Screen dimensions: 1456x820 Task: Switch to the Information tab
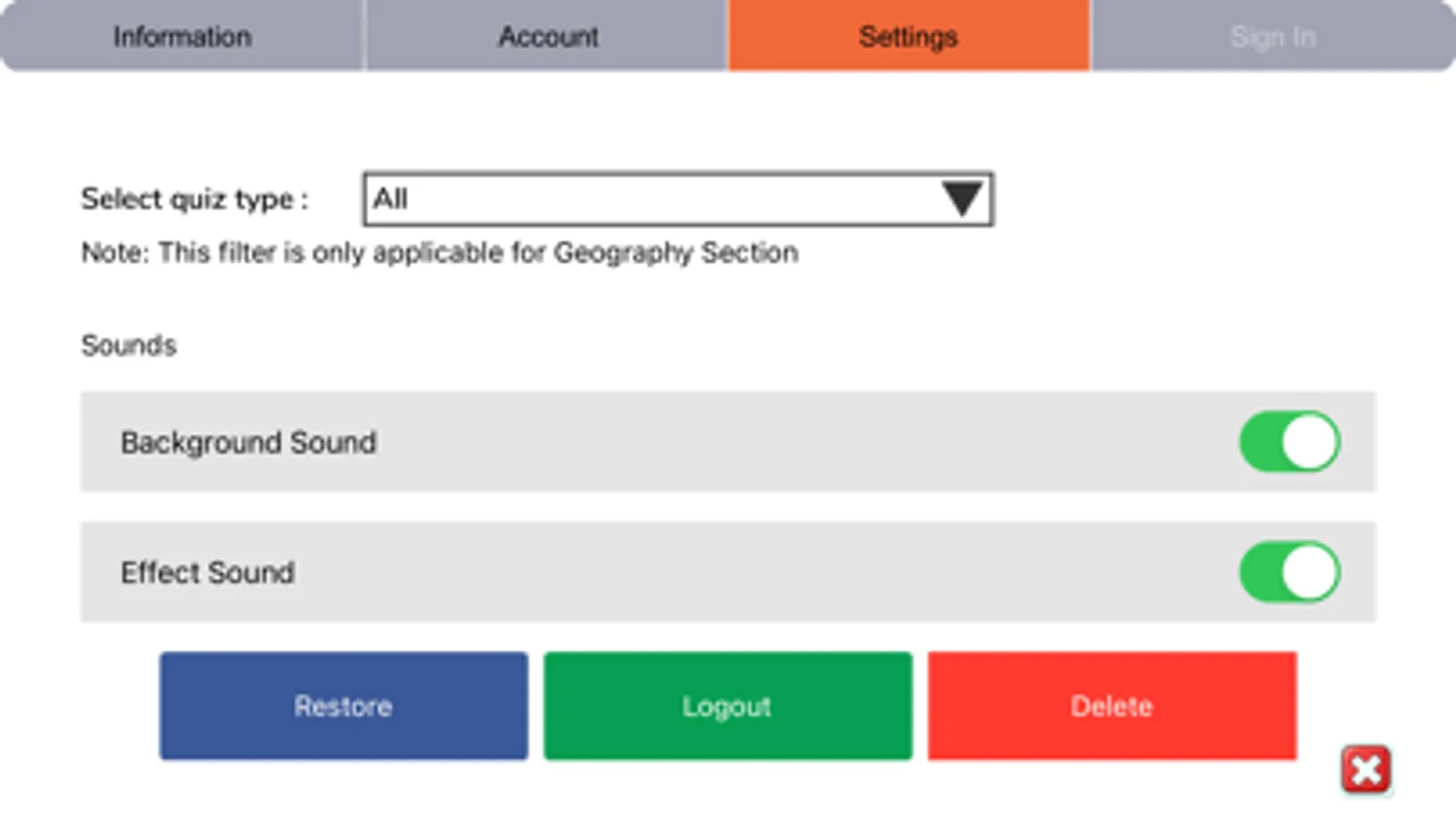[x=182, y=36]
